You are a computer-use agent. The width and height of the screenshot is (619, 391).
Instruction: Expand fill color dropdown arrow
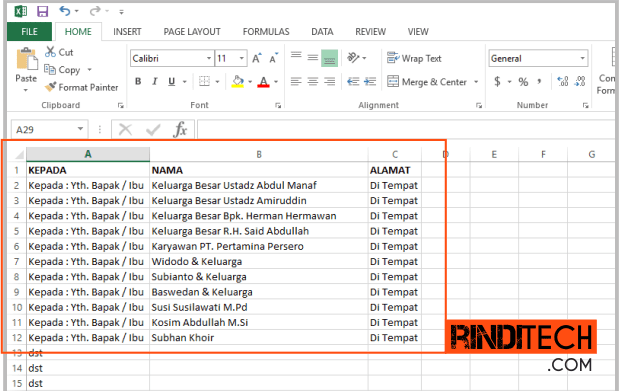(x=250, y=82)
